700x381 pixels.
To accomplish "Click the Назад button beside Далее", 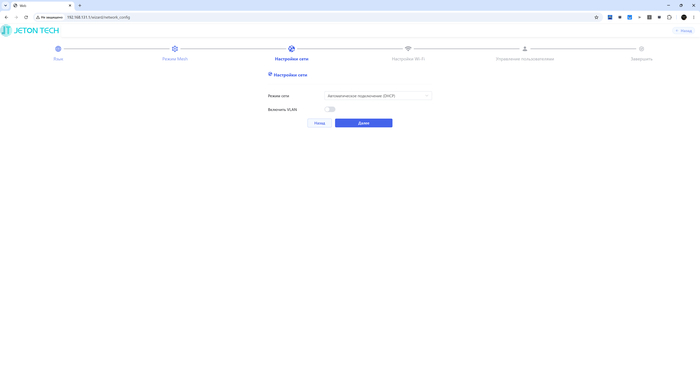I will click(x=320, y=123).
